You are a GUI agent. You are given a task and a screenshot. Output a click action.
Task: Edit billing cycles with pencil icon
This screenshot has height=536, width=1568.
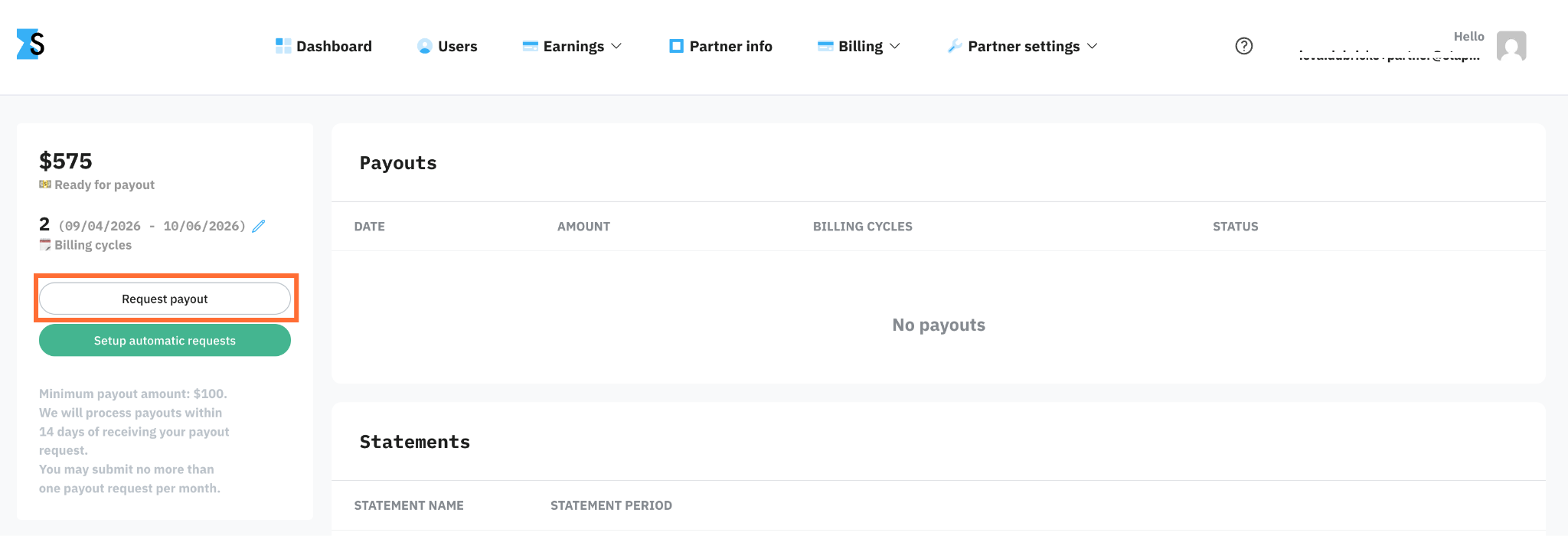click(259, 226)
